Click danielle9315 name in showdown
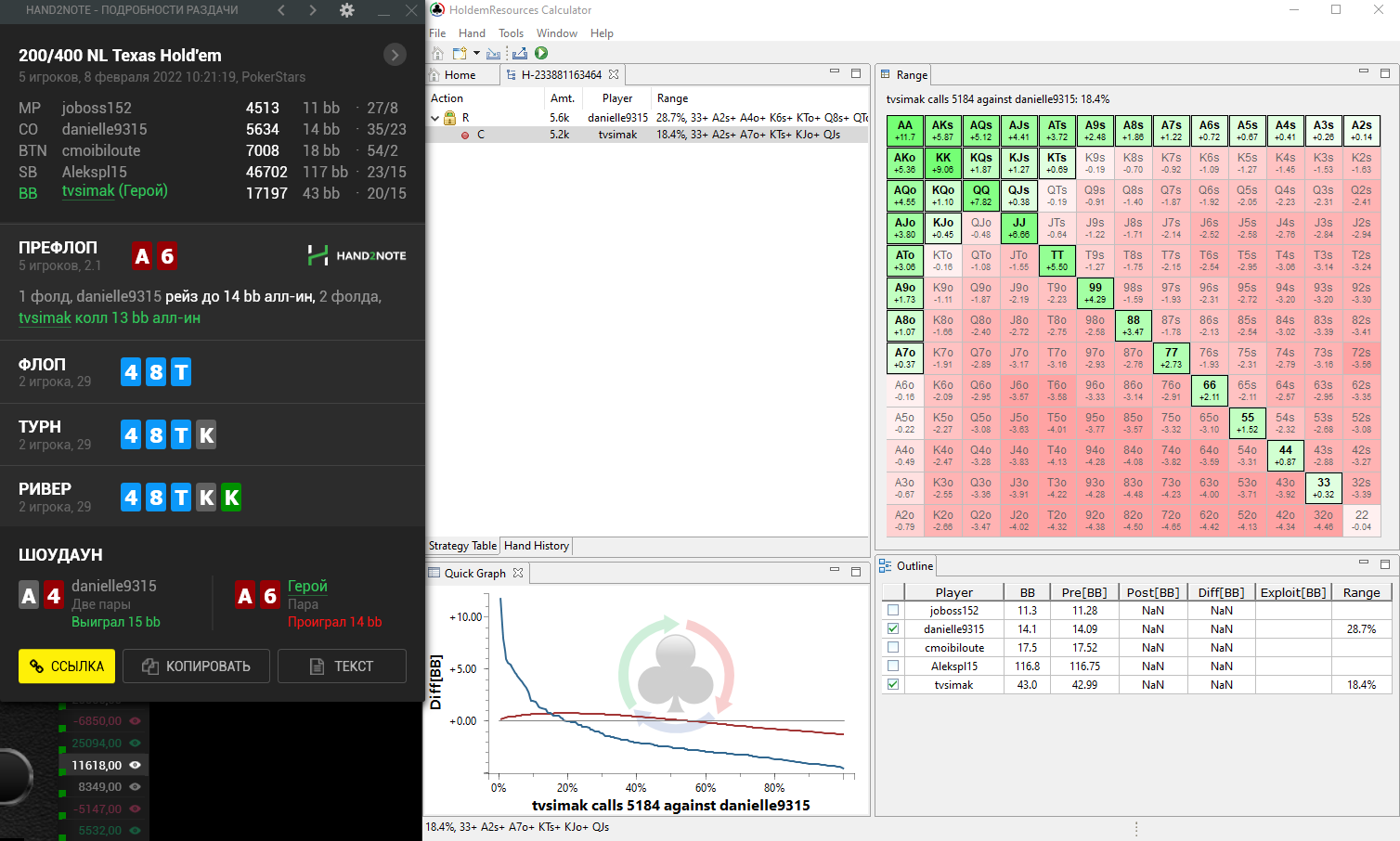The width and height of the screenshot is (1400, 841). [114, 586]
